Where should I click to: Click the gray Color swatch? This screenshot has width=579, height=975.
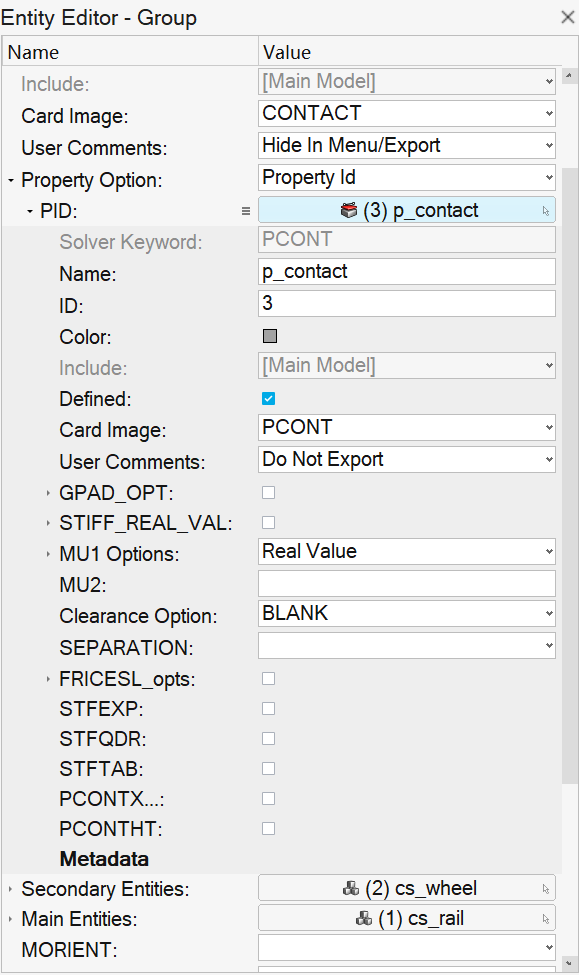tap(270, 336)
